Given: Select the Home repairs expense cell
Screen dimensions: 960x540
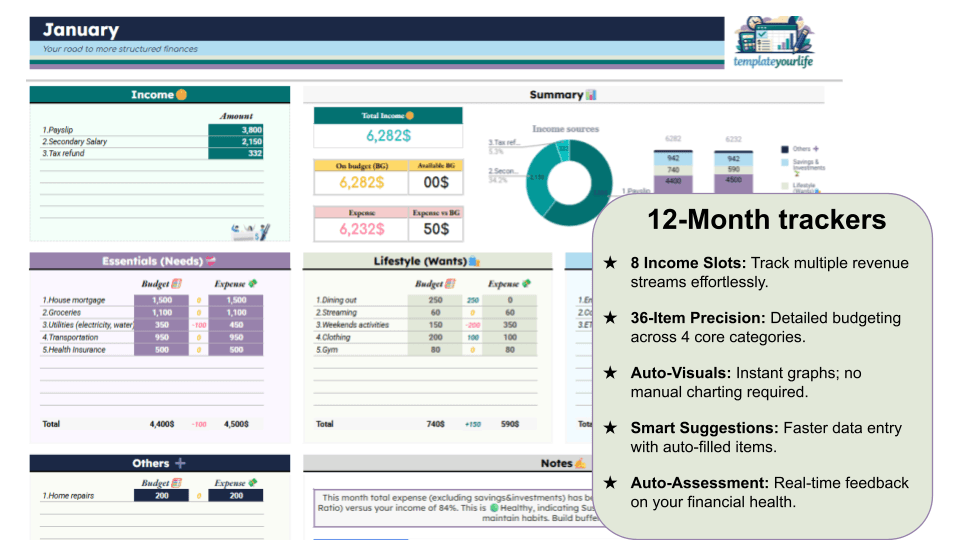Looking at the screenshot, I should click(x=236, y=496).
